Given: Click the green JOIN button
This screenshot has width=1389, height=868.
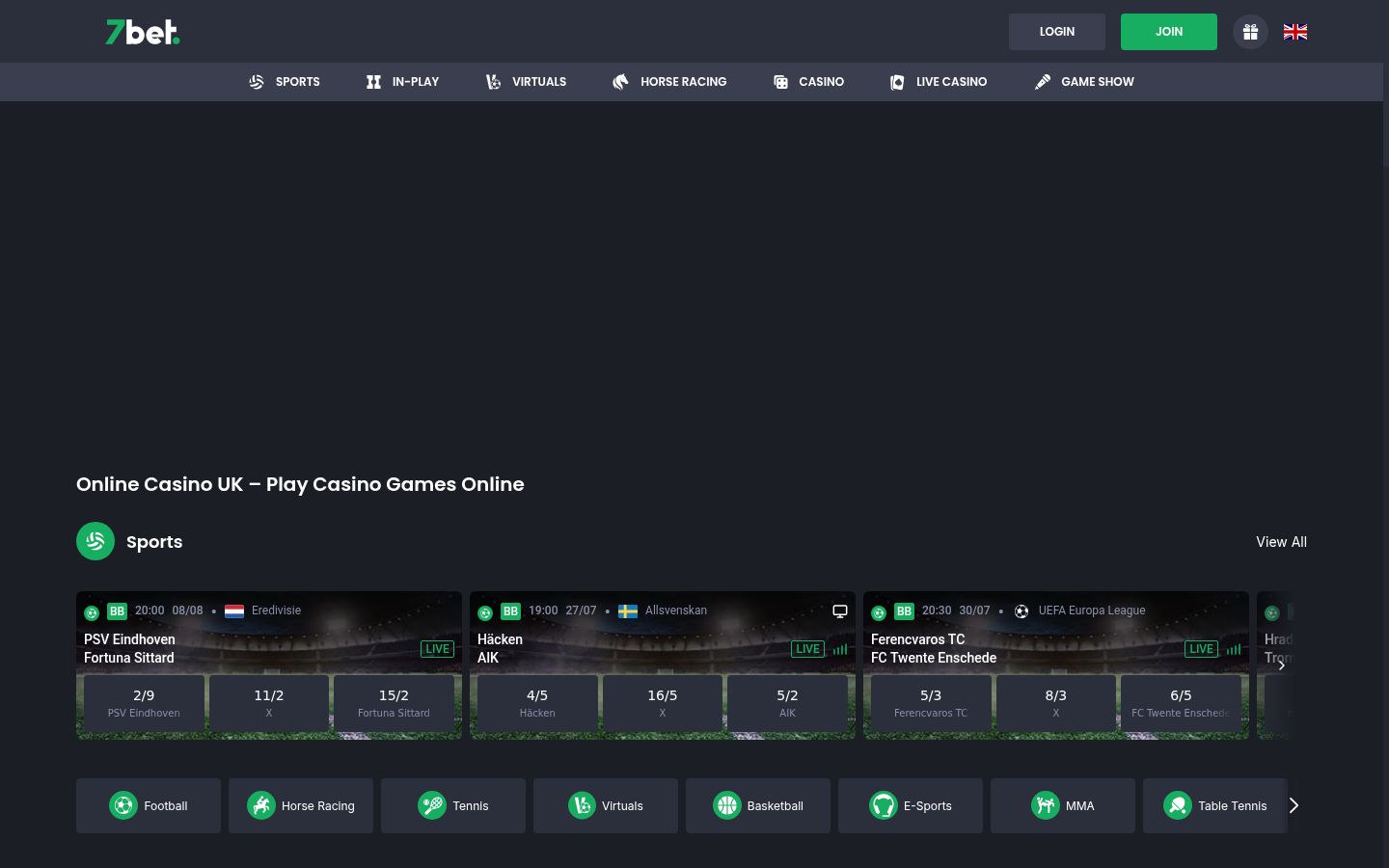Looking at the screenshot, I should [x=1169, y=32].
